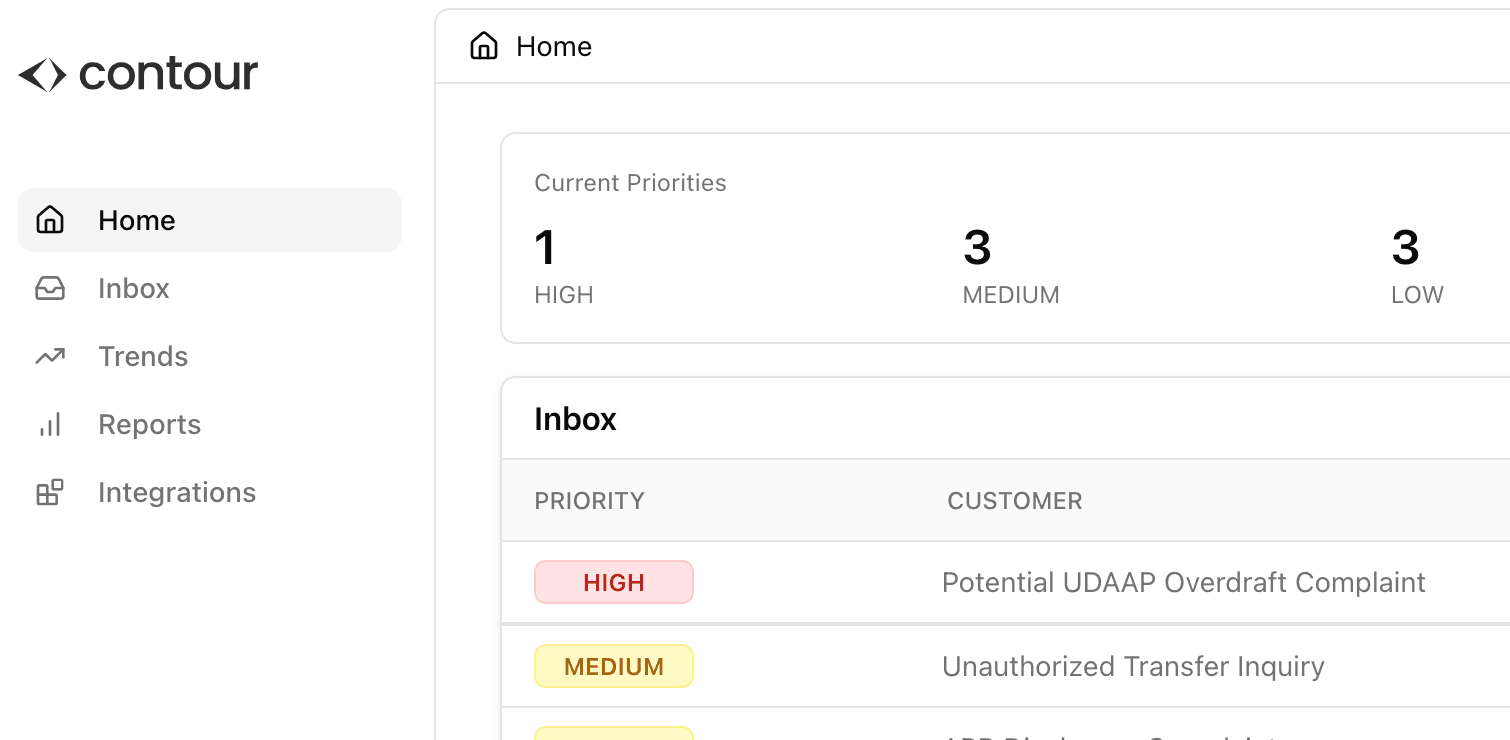
Task: Open the Trends page
Action: click(x=143, y=356)
